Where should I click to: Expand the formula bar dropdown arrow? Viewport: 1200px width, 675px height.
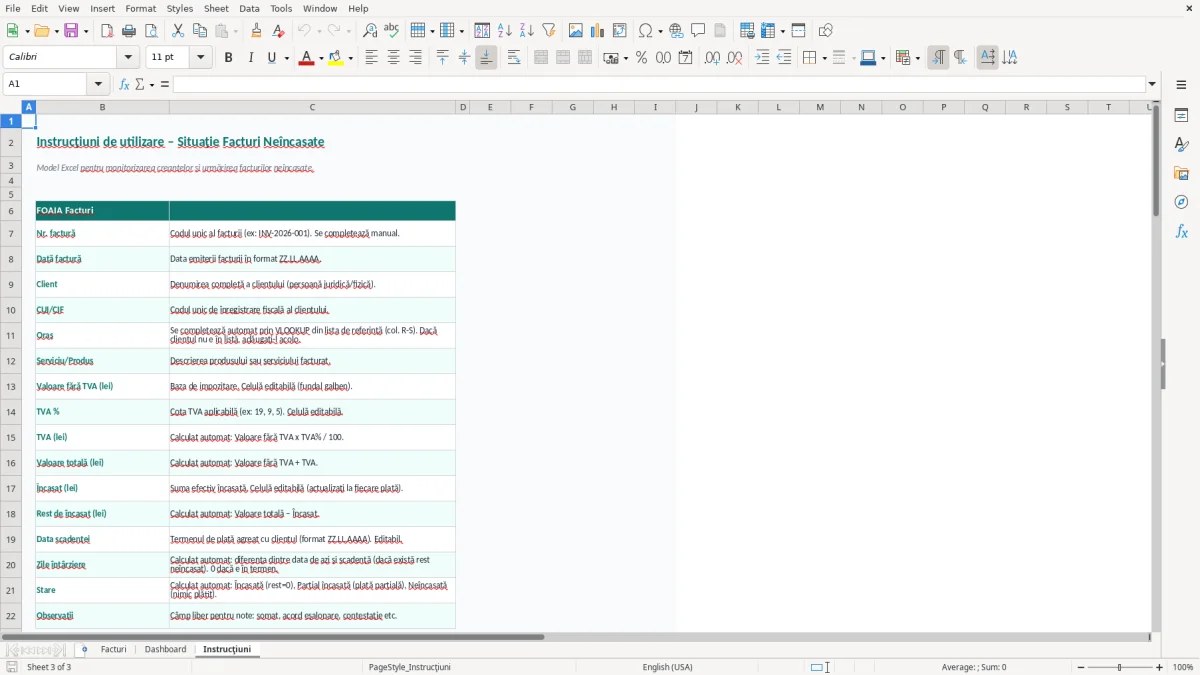1152,84
